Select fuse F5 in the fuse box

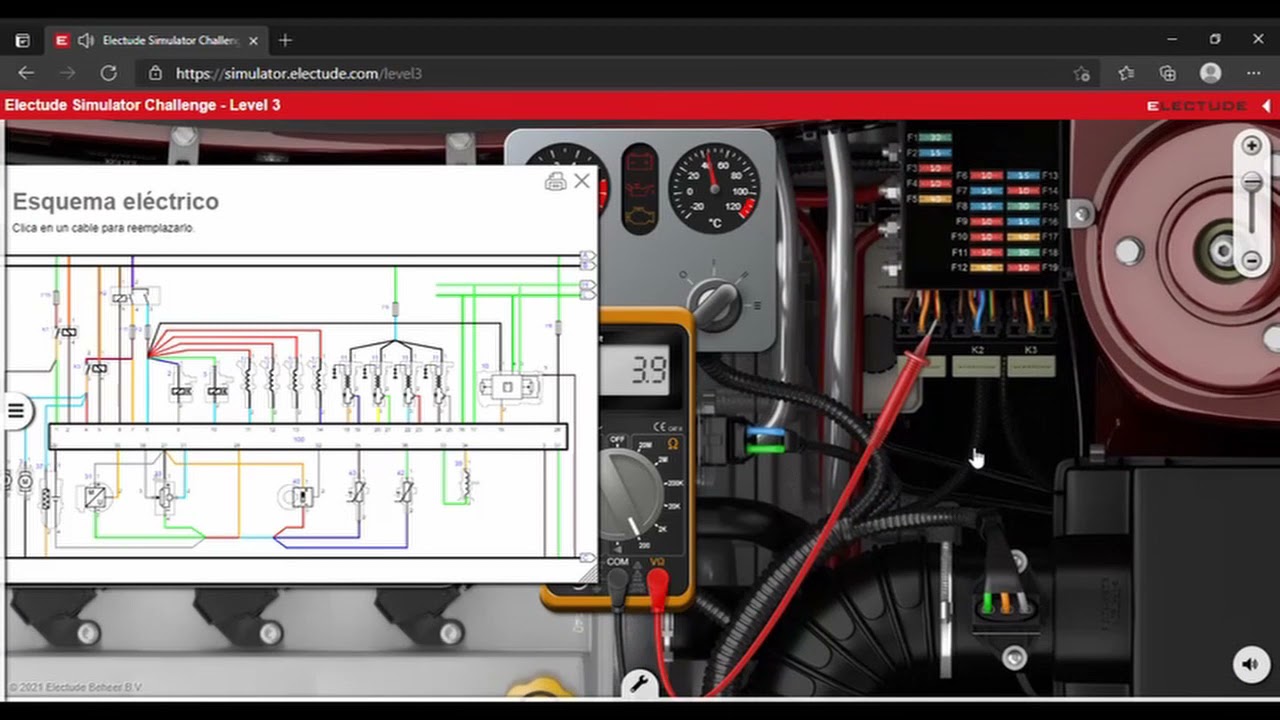pos(935,199)
